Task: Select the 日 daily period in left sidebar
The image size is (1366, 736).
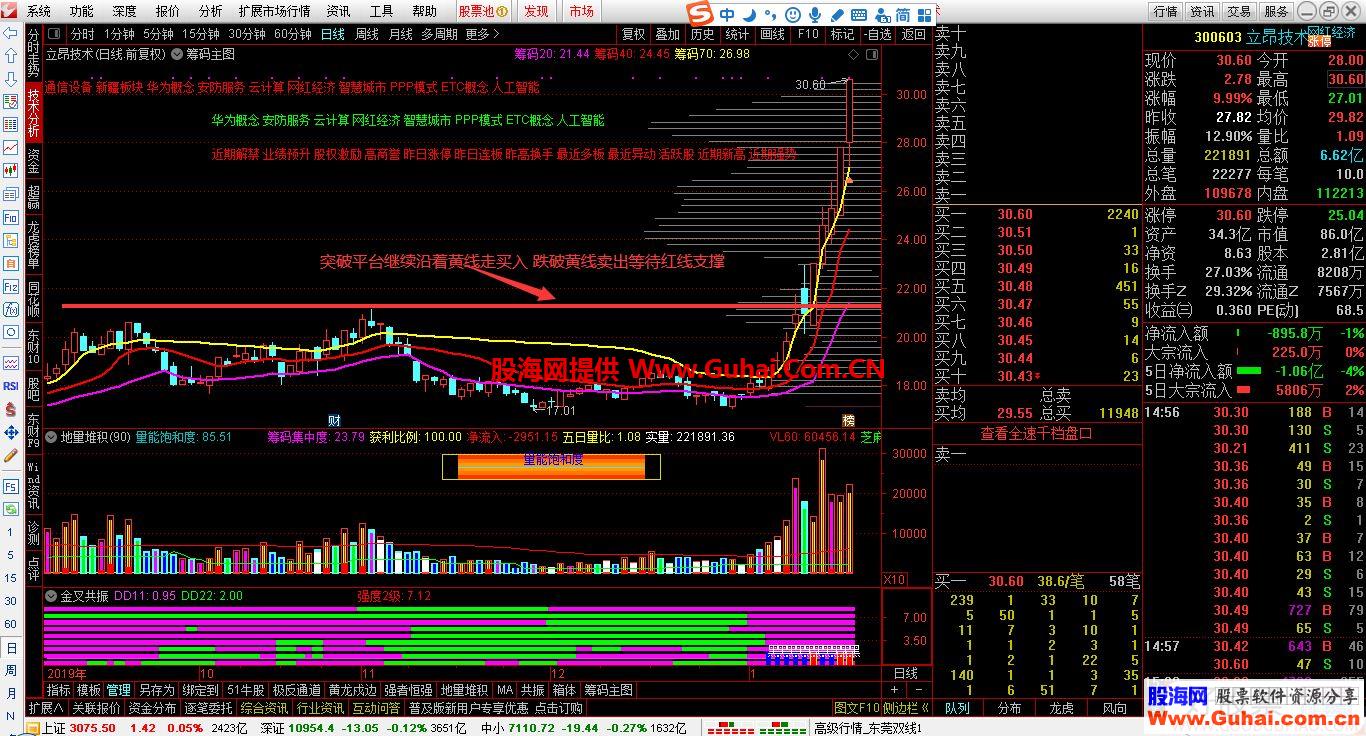Action: point(10,648)
